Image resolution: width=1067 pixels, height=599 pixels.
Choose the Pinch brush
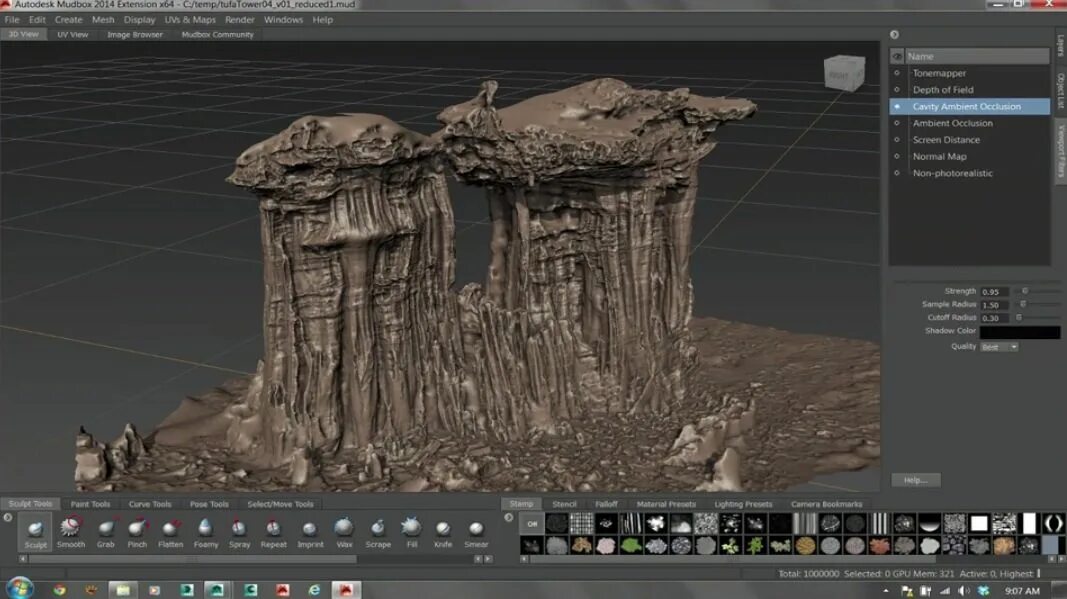coord(137,530)
